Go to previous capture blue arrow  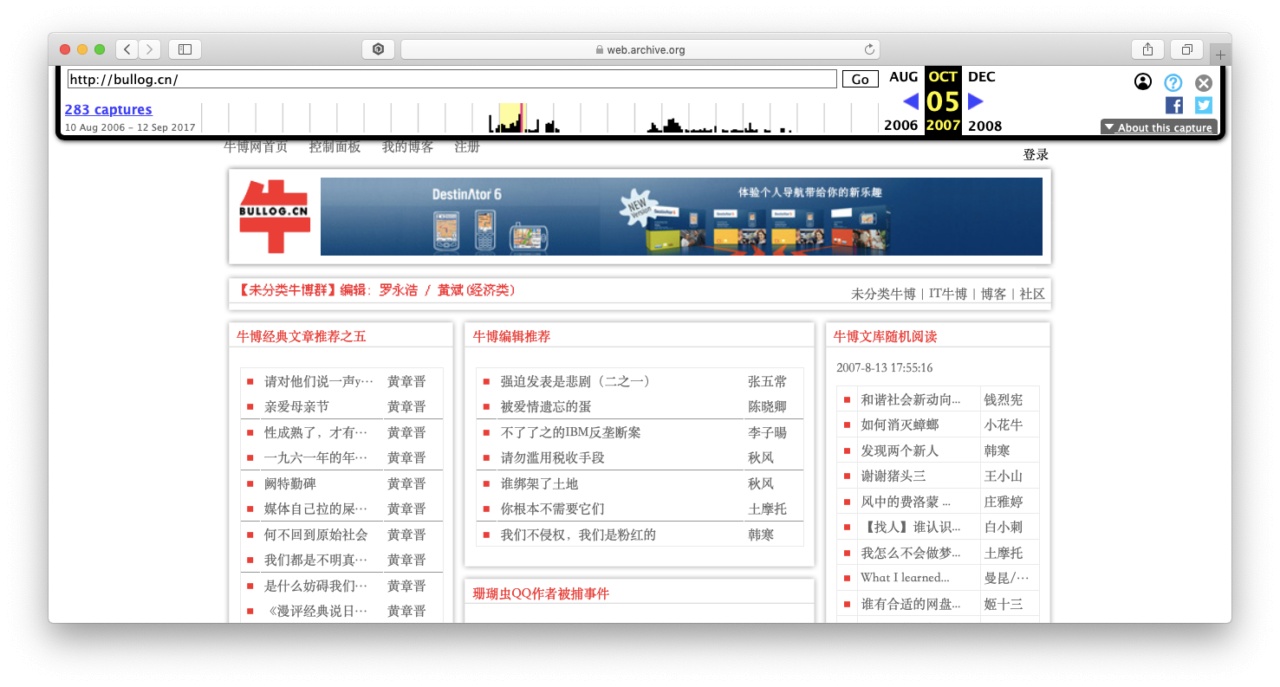point(910,101)
